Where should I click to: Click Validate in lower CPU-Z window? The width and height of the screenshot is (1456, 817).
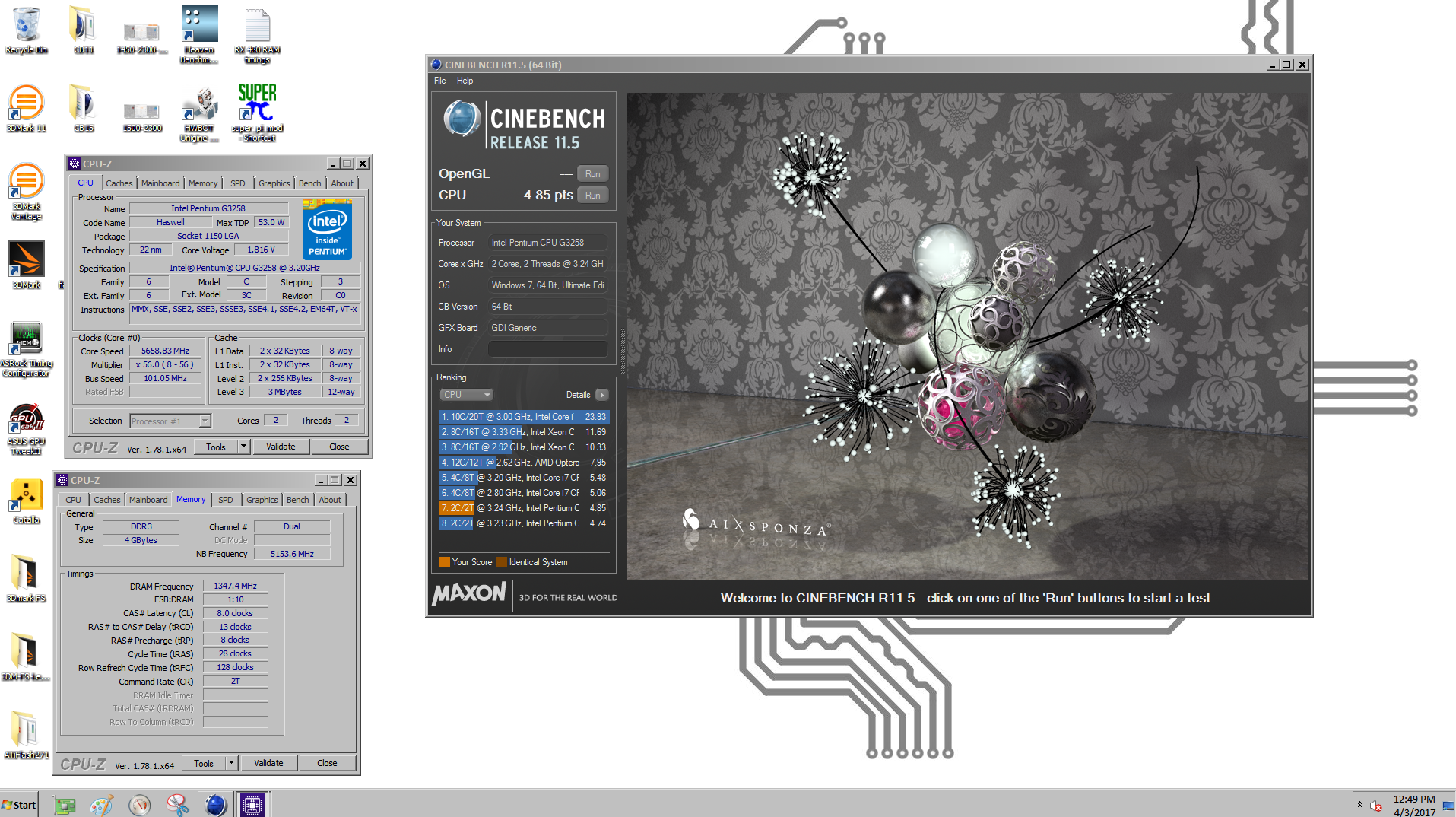coord(268,764)
